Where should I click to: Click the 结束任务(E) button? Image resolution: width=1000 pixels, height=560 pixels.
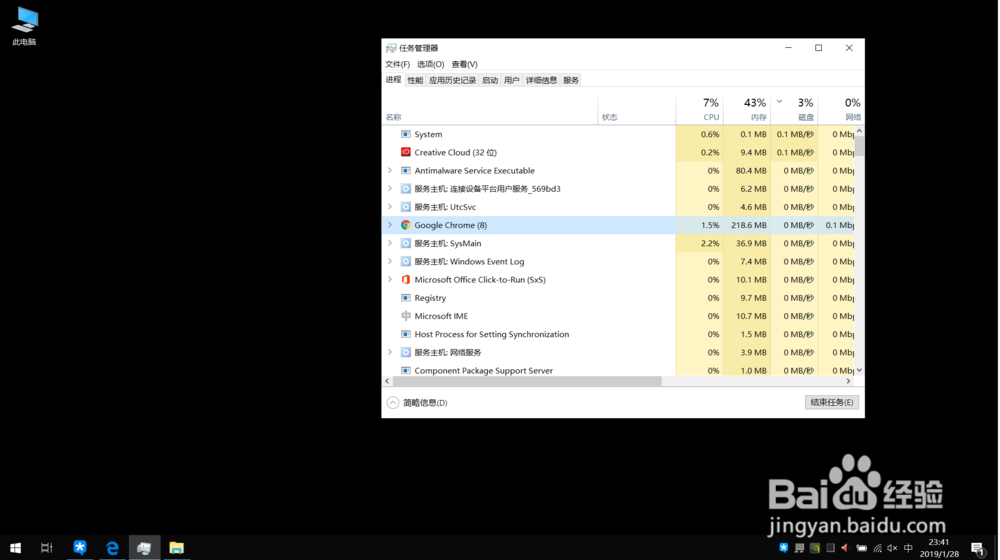(832, 402)
